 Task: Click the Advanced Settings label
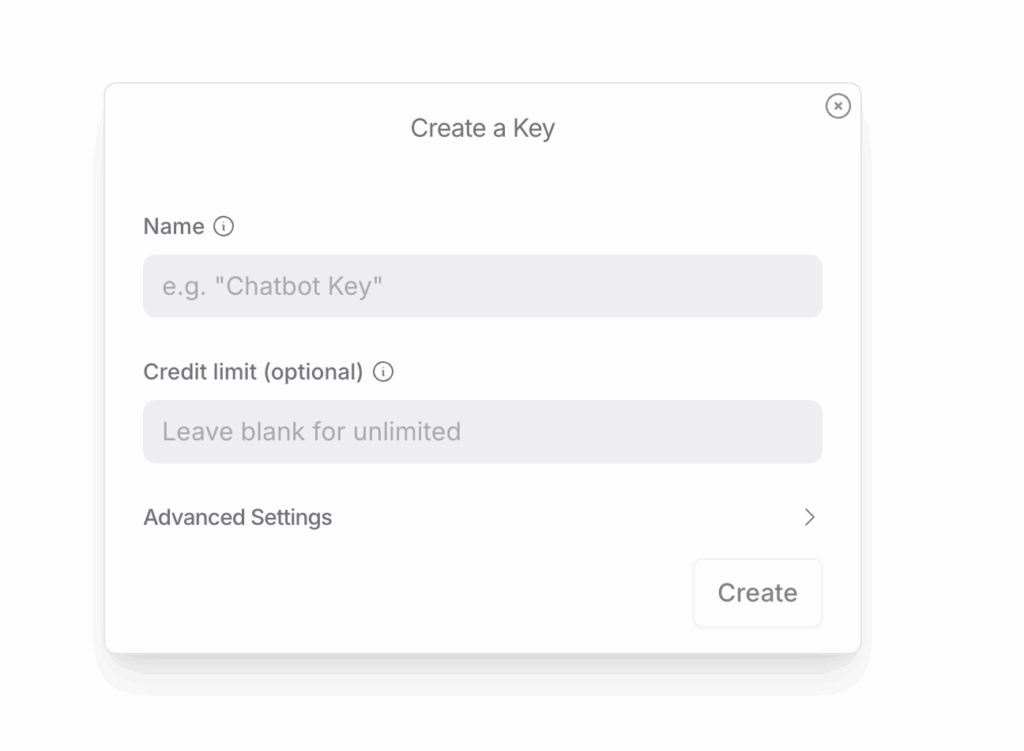click(x=238, y=517)
